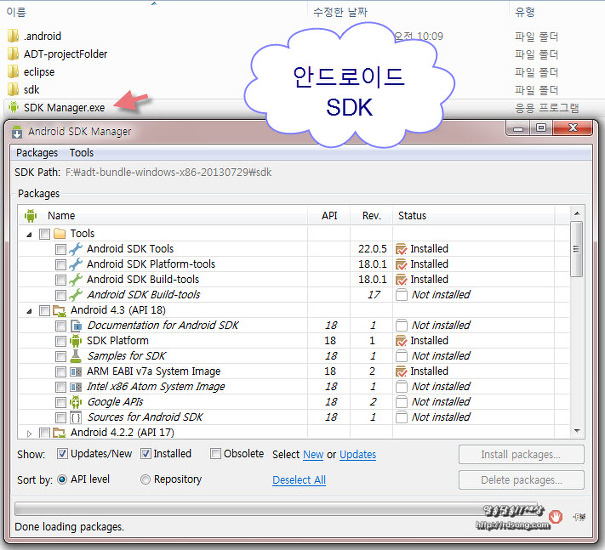
Task: Uncheck the Updates/New show filter
Action: click(x=63, y=454)
